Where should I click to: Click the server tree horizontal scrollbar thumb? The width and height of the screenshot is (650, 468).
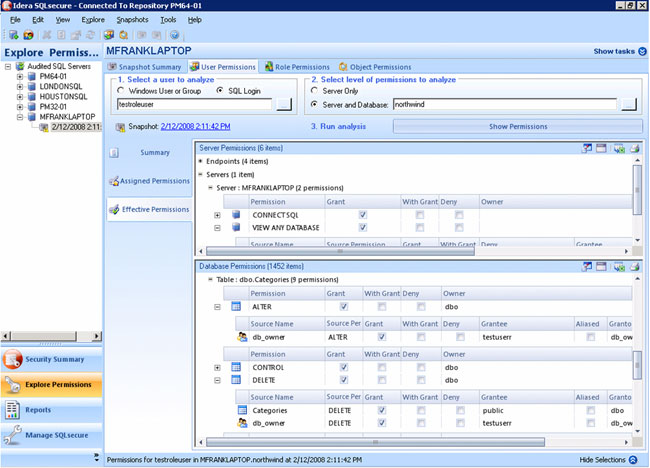(43, 336)
